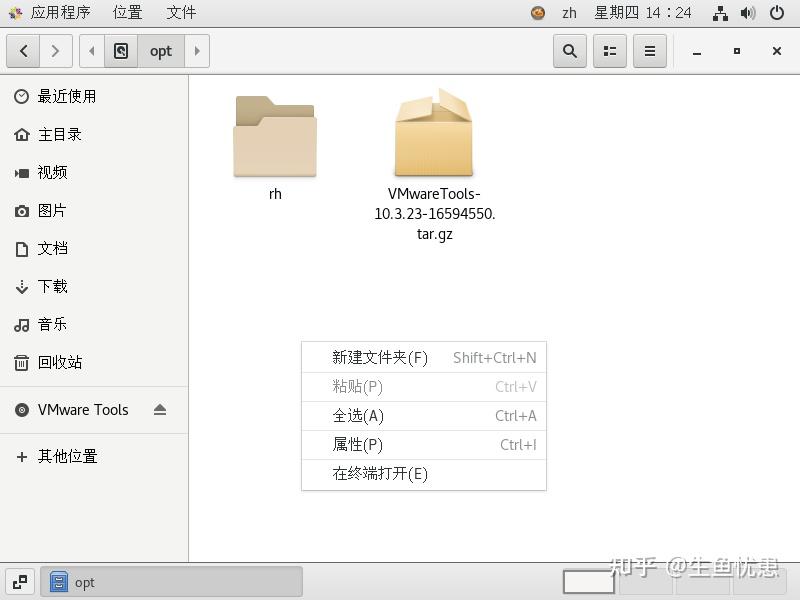
Task: Open Downloads (下载) sidebar entry
Action: click(x=94, y=286)
